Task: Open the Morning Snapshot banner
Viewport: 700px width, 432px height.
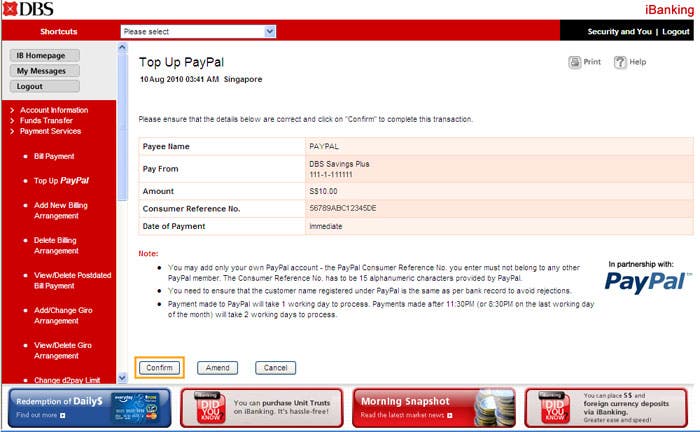Action: [x=419, y=407]
